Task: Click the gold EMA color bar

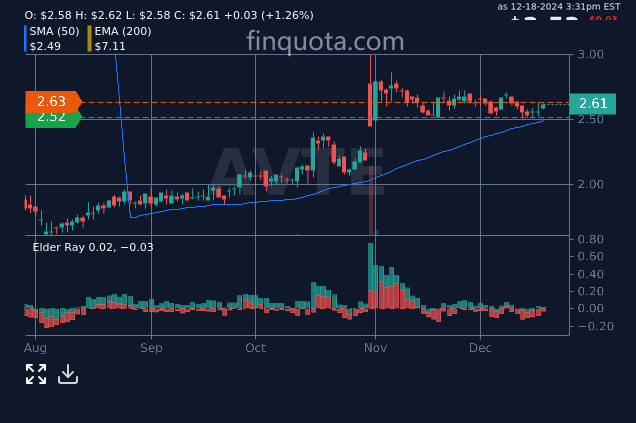Action: pos(89,39)
